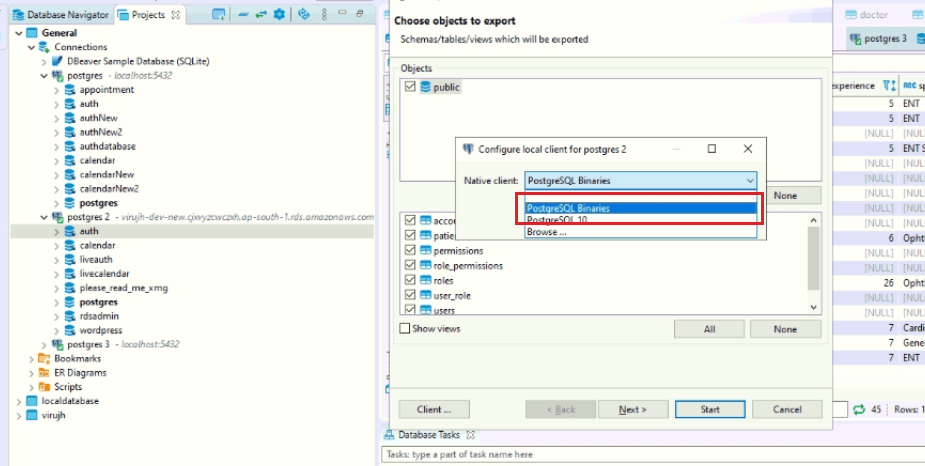Uncheck the table checkbox starting 'patie'
This screenshot has width=925, height=466.
[411, 235]
